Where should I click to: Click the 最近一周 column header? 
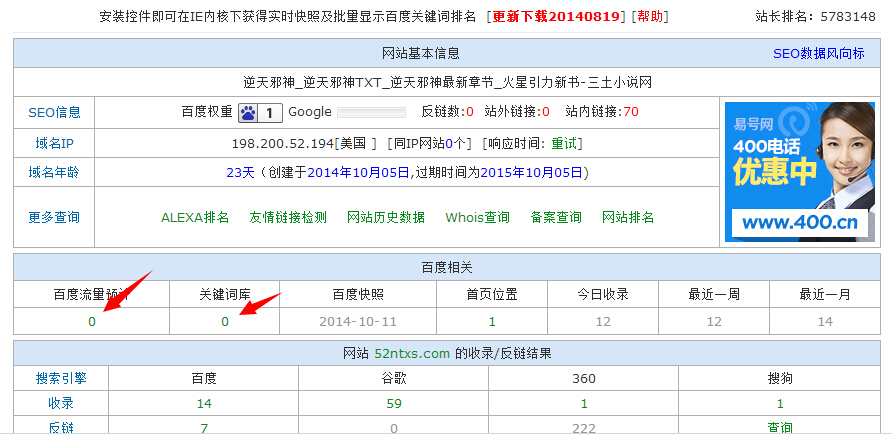pyautogui.click(x=714, y=295)
